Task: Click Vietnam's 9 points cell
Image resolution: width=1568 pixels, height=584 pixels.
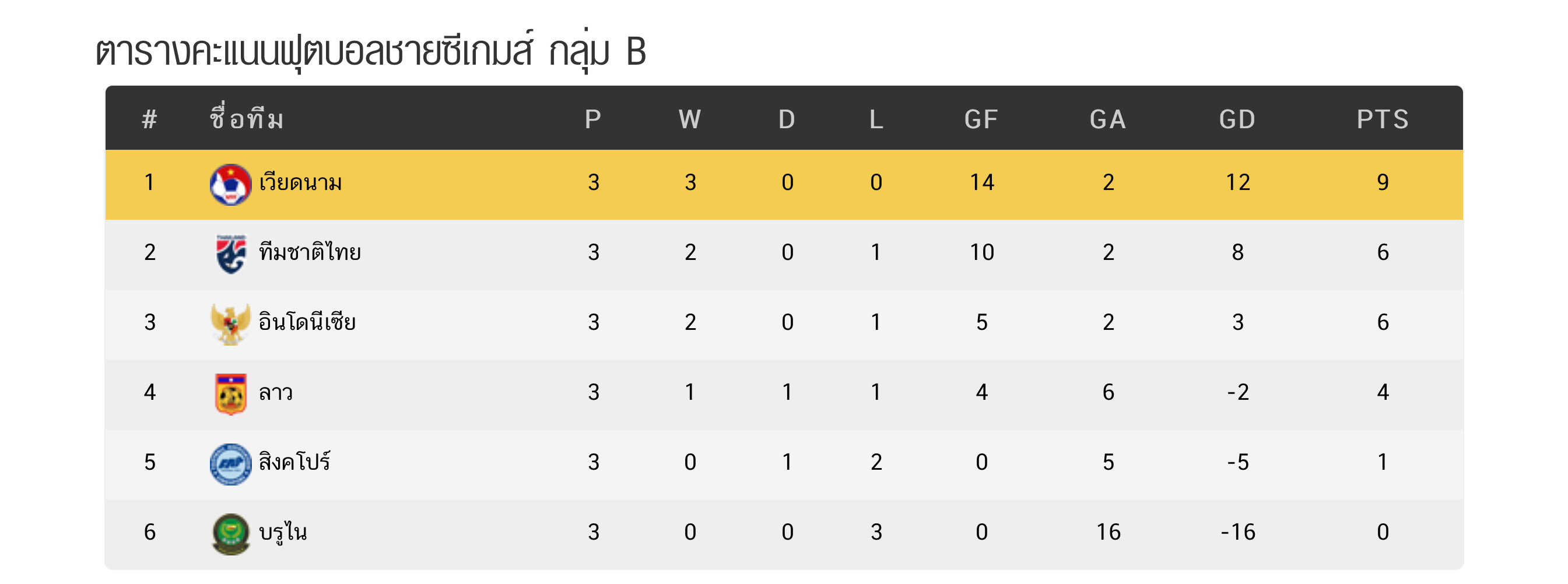Action: coord(1383,182)
